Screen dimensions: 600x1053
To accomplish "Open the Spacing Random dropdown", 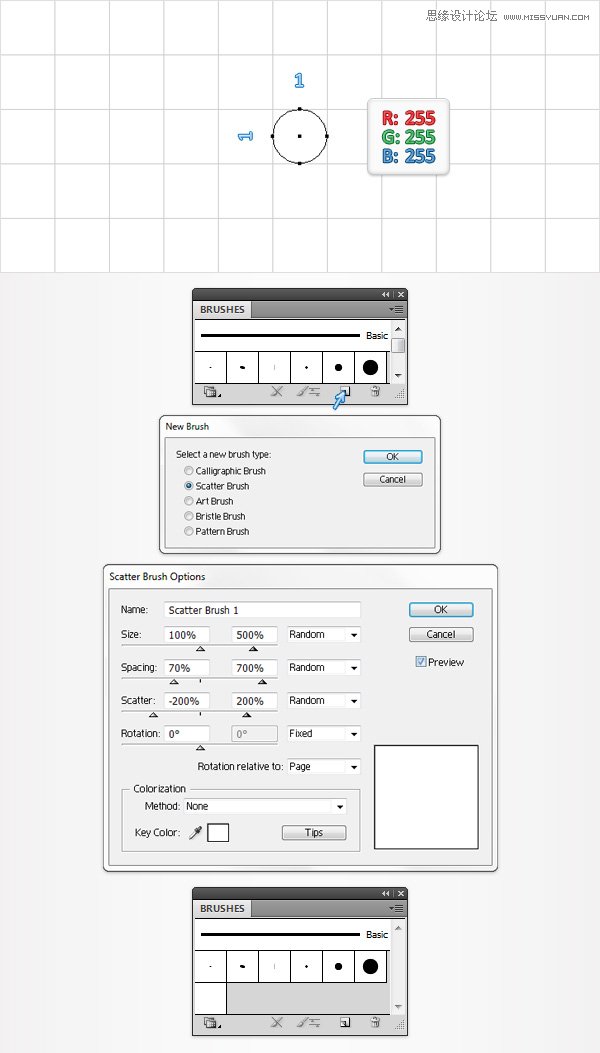I will [324, 668].
